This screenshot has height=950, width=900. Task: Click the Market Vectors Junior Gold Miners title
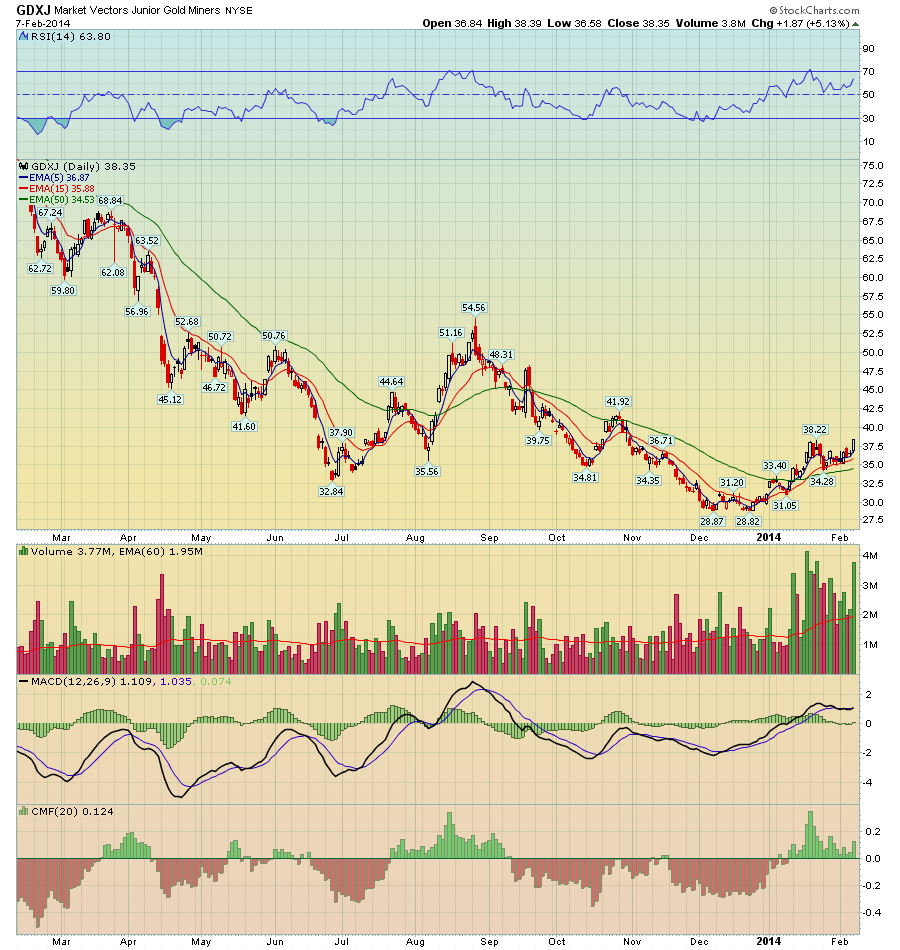pyautogui.click(x=138, y=10)
